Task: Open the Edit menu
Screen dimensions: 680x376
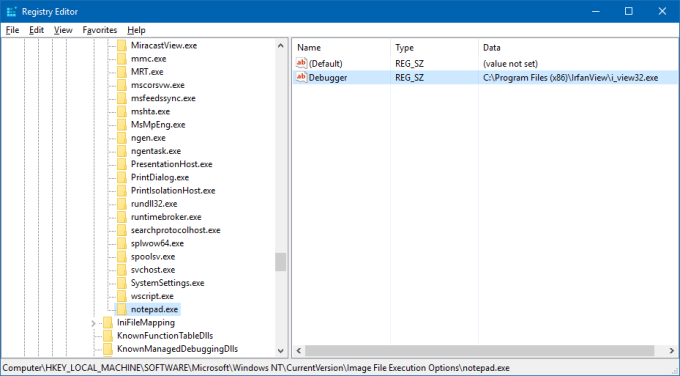Action: pyautogui.click(x=36, y=30)
